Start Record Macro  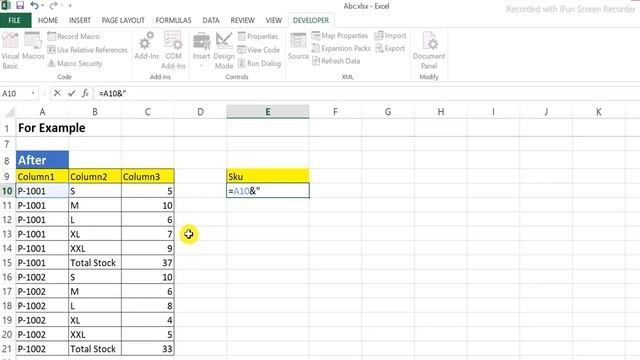(x=73, y=36)
